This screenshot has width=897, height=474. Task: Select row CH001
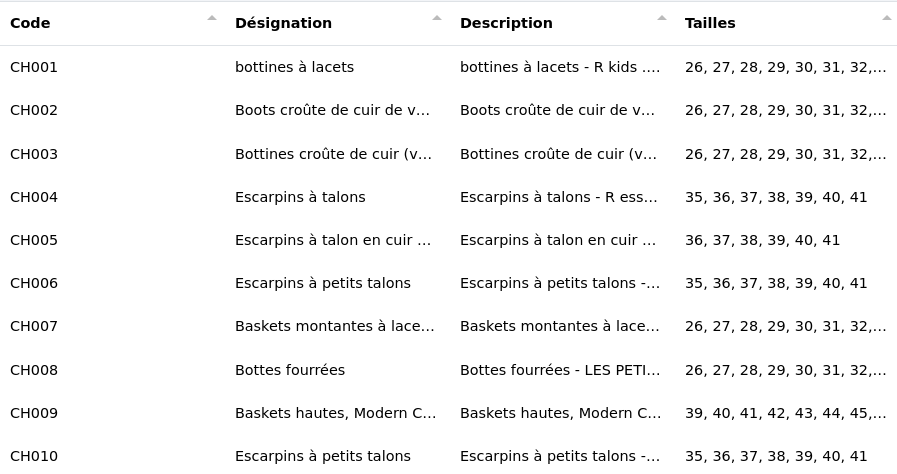point(34,67)
